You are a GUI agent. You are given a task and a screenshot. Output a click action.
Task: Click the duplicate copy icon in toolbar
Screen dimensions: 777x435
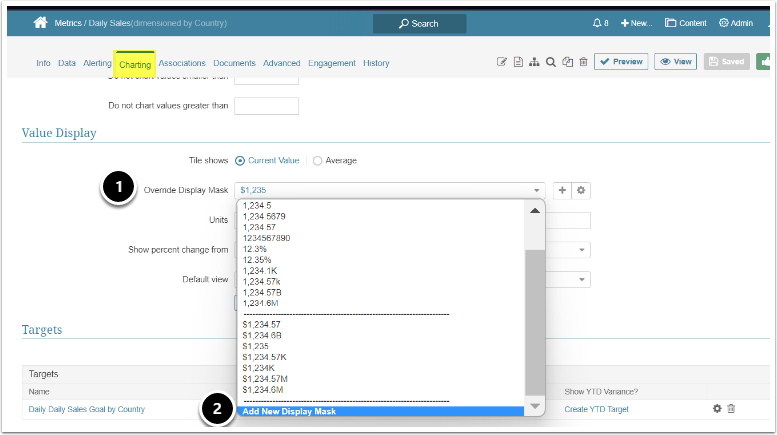point(567,62)
